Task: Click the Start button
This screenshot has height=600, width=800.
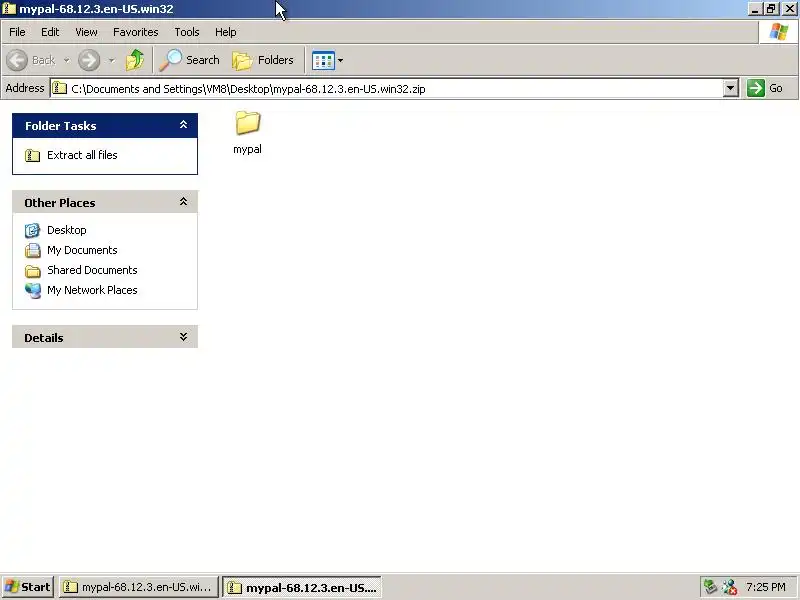Action: 28,587
